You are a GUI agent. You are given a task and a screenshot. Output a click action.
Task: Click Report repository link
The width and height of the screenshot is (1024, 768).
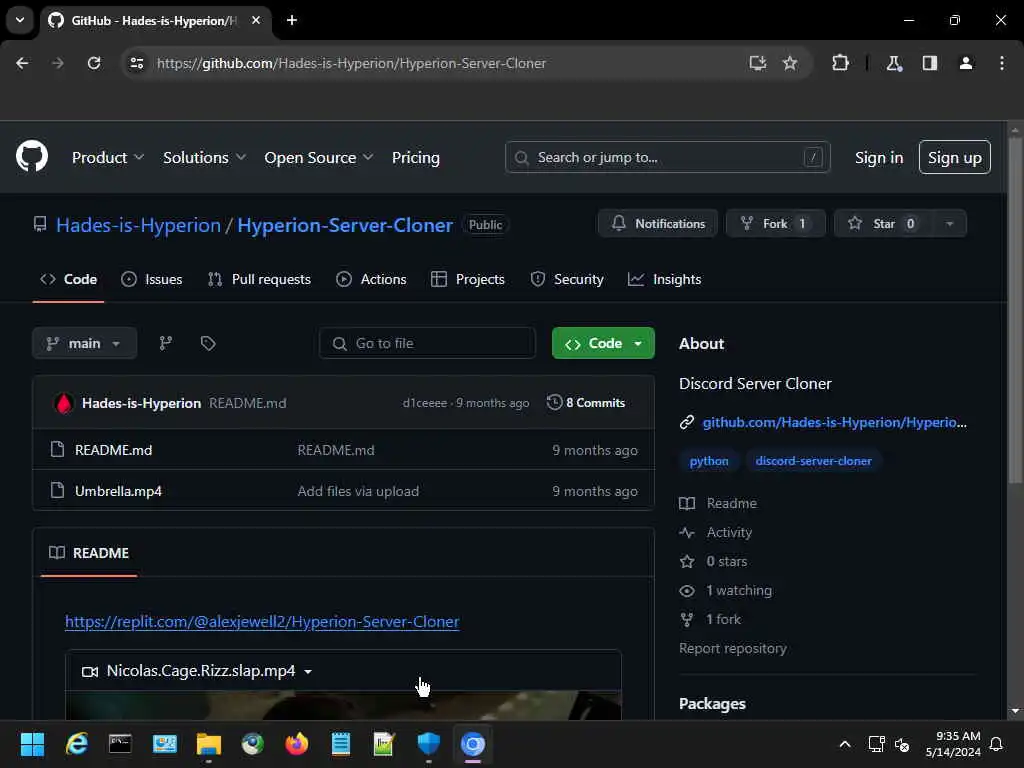click(x=733, y=648)
